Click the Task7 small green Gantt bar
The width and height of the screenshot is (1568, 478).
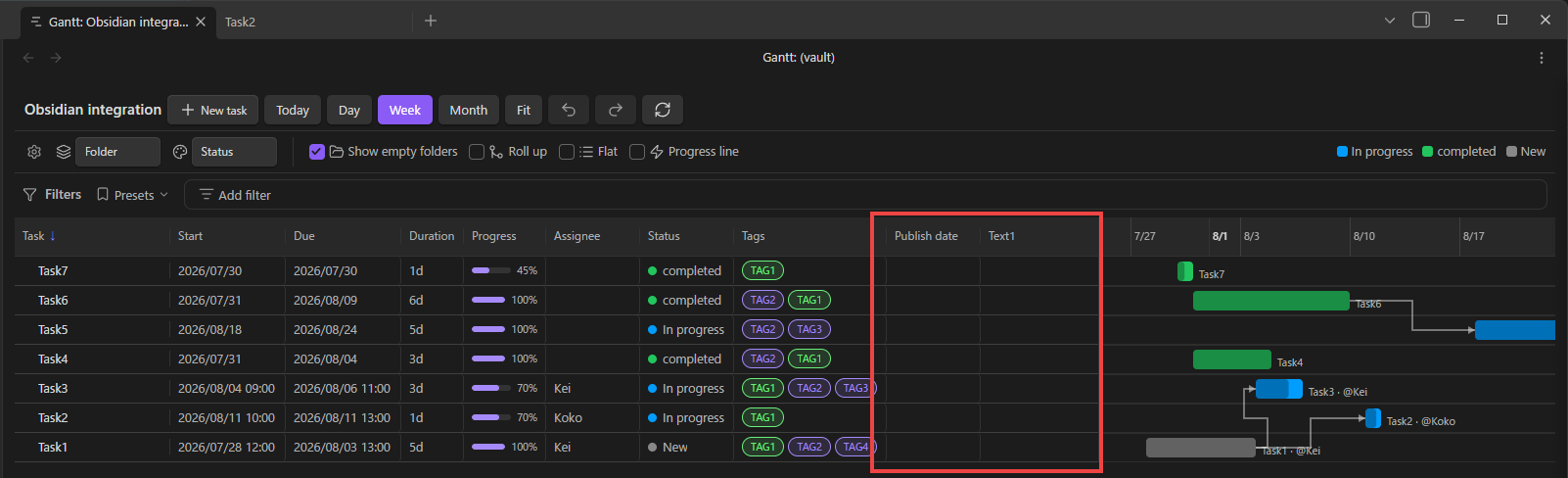(1185, 271)
